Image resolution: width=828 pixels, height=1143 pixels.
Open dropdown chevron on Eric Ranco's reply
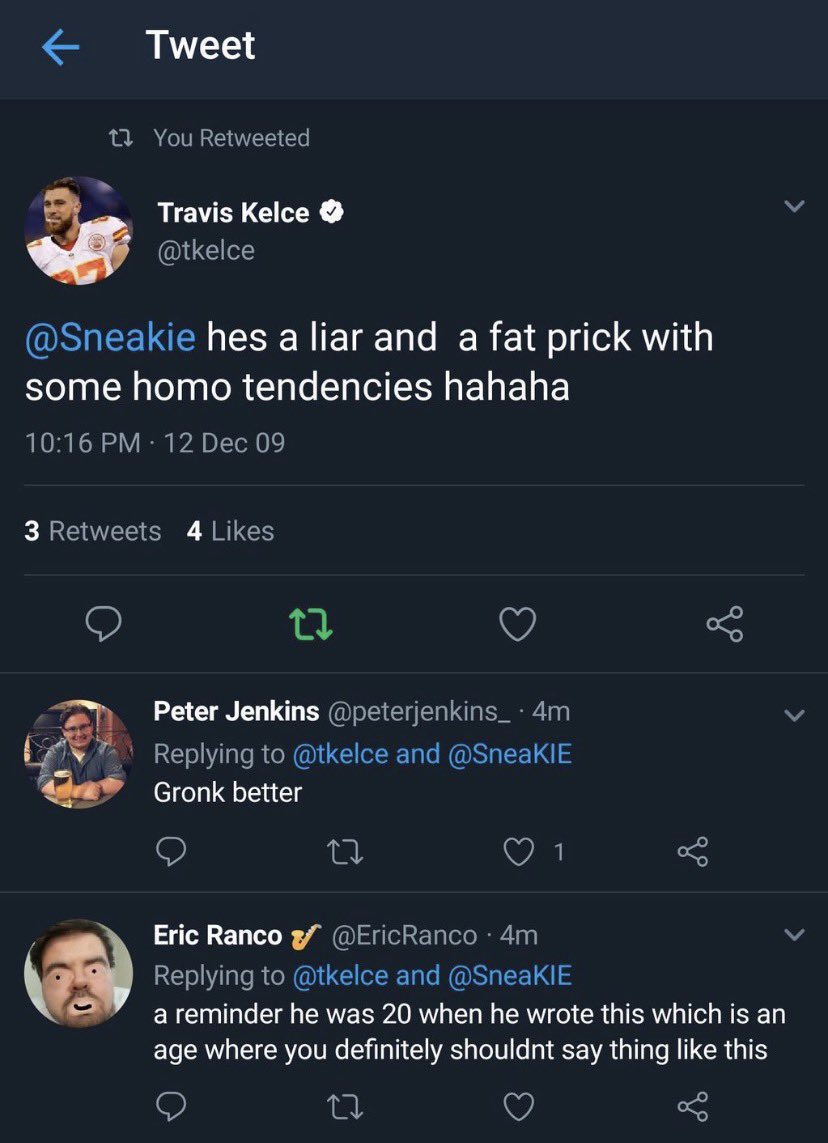[794, 934]
